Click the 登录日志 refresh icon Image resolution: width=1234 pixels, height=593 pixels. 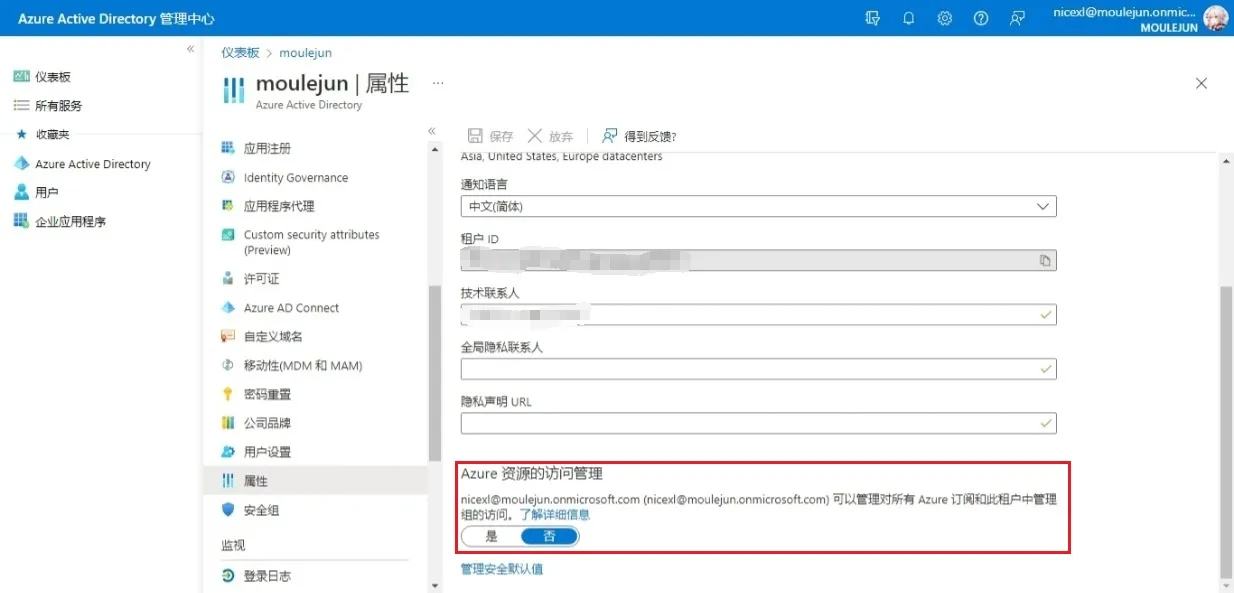click(228, 576)
